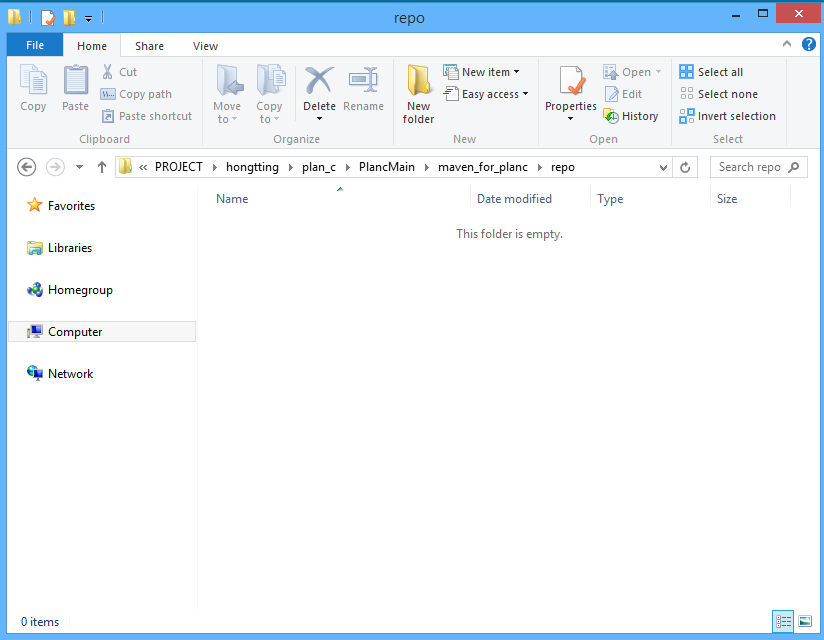This screenshot has width=824, height=640.
Task: Collapse the ribbon with the chevron
Action: pos(787,45)
